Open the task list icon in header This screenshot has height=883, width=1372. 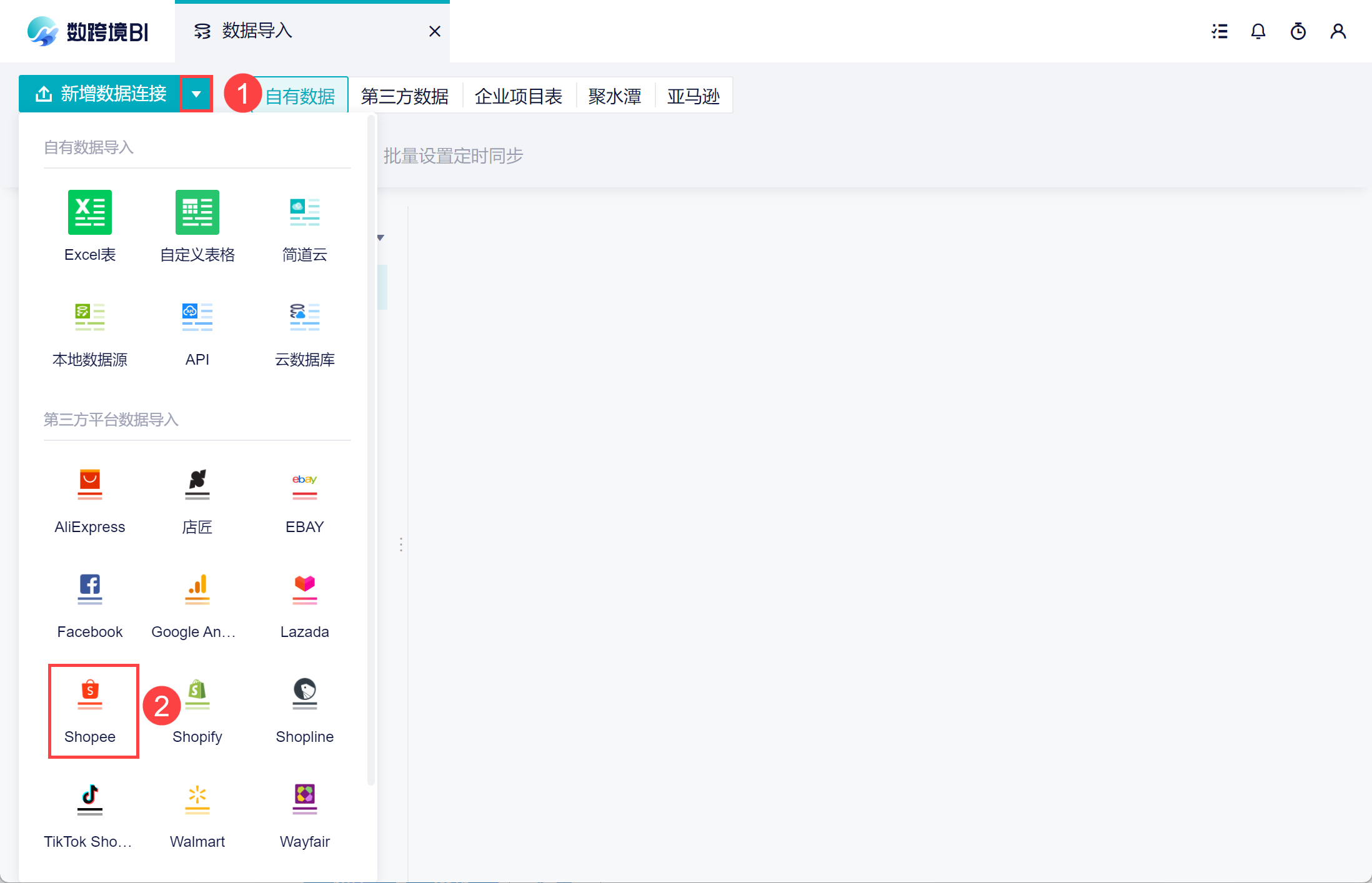click(1219, 31)
